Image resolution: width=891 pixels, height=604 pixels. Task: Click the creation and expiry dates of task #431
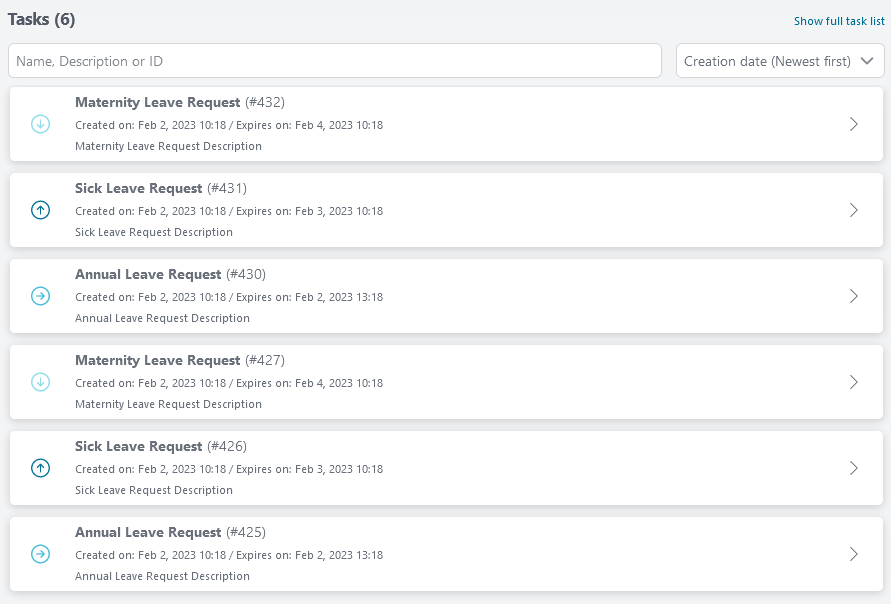coord(229,211)
